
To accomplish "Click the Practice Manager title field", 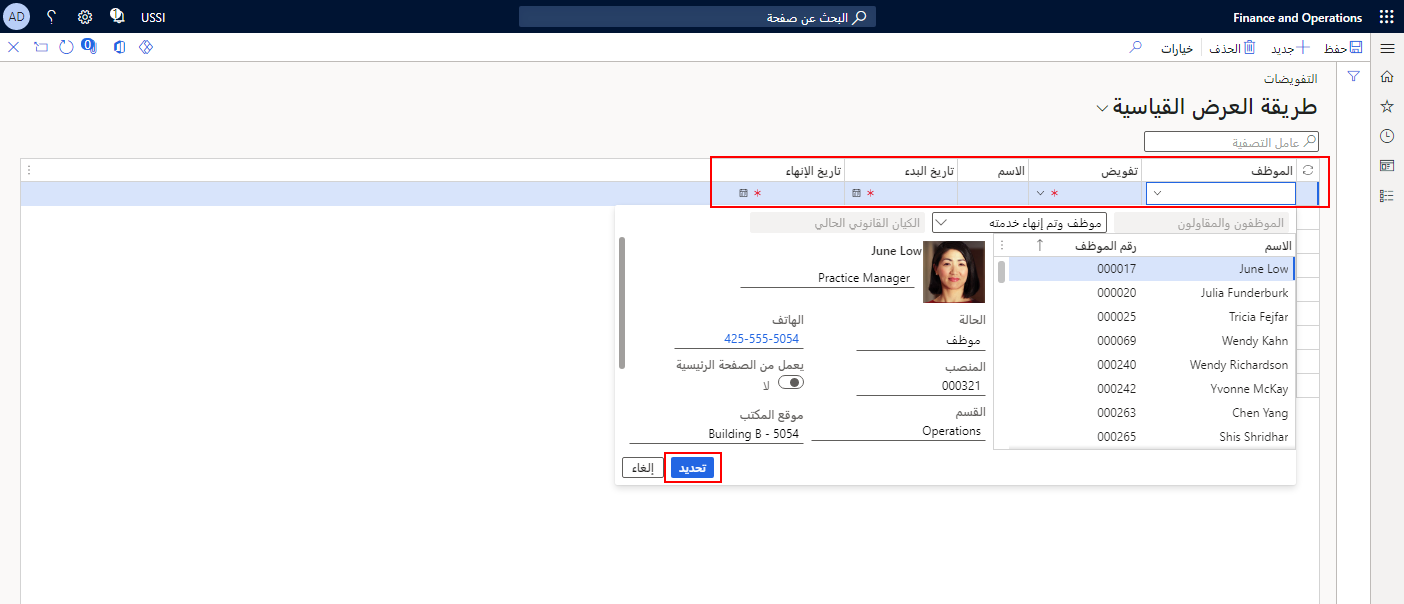I will 827,278.
